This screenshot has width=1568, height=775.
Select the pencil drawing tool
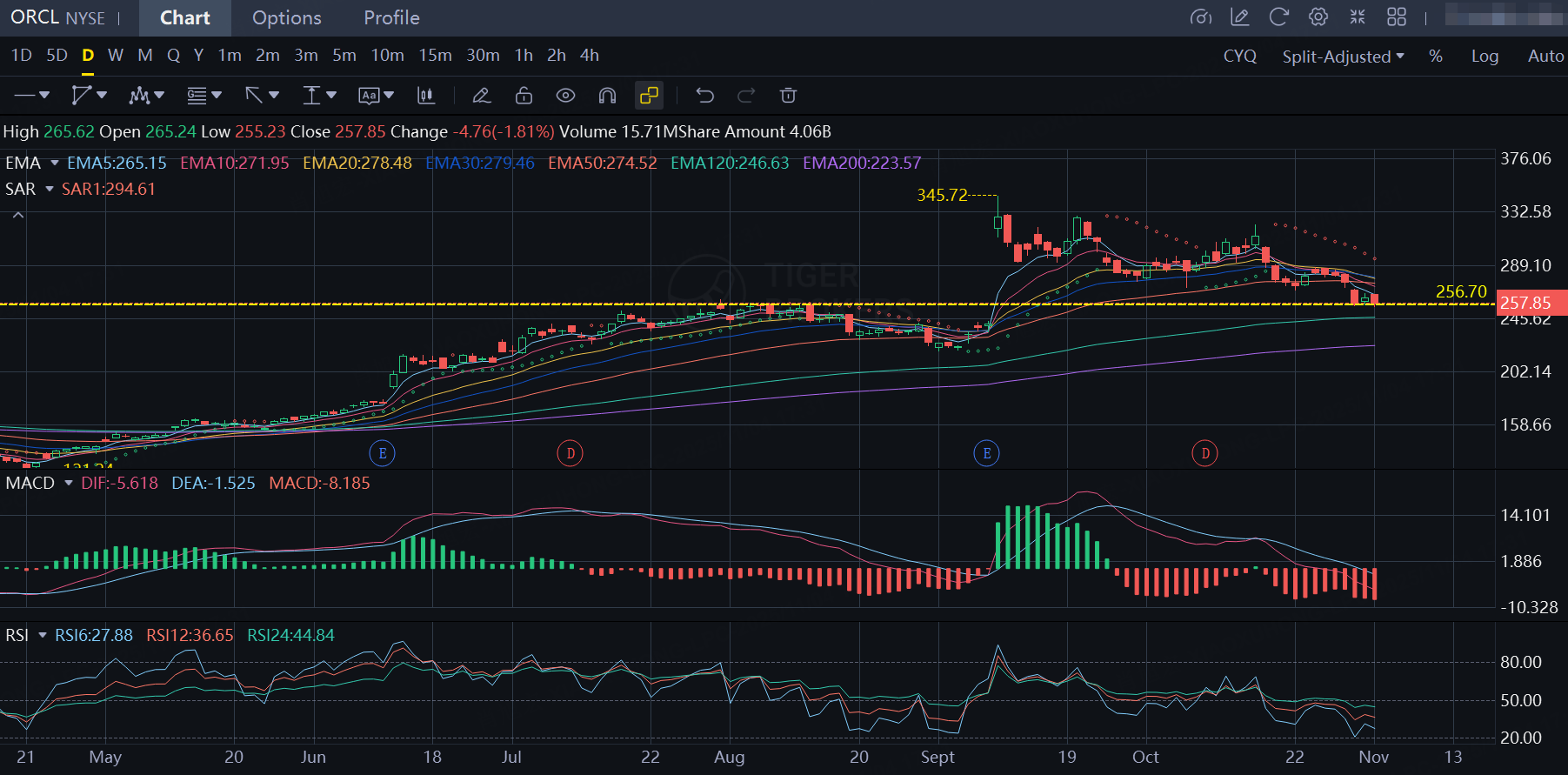481,96
